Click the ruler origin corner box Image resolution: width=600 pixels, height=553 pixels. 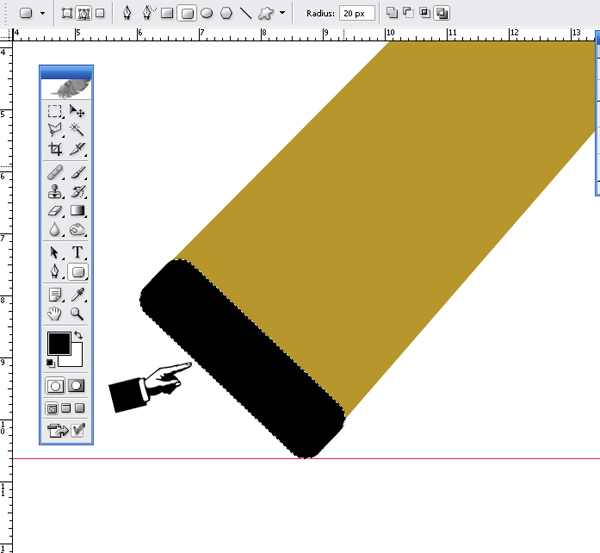click(x=6, y=35)
